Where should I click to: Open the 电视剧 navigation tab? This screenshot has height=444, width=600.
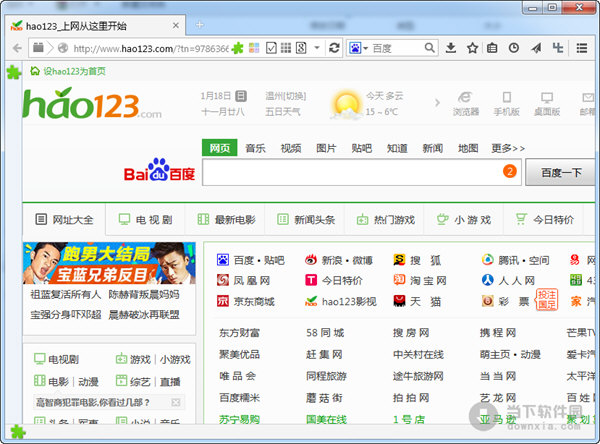tap(145, 220)
